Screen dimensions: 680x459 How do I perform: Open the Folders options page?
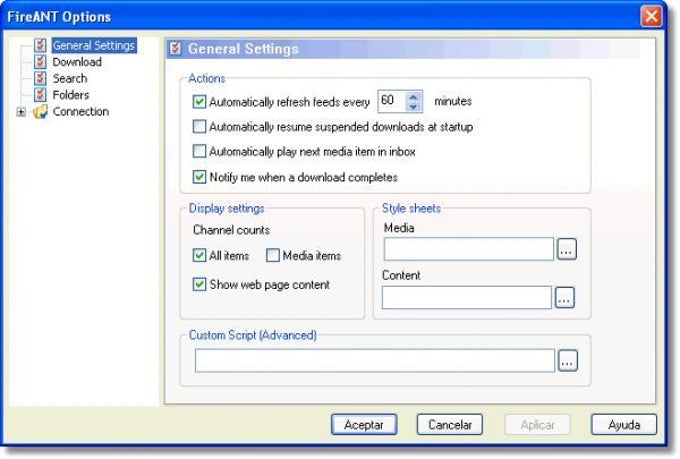(71, 95)
